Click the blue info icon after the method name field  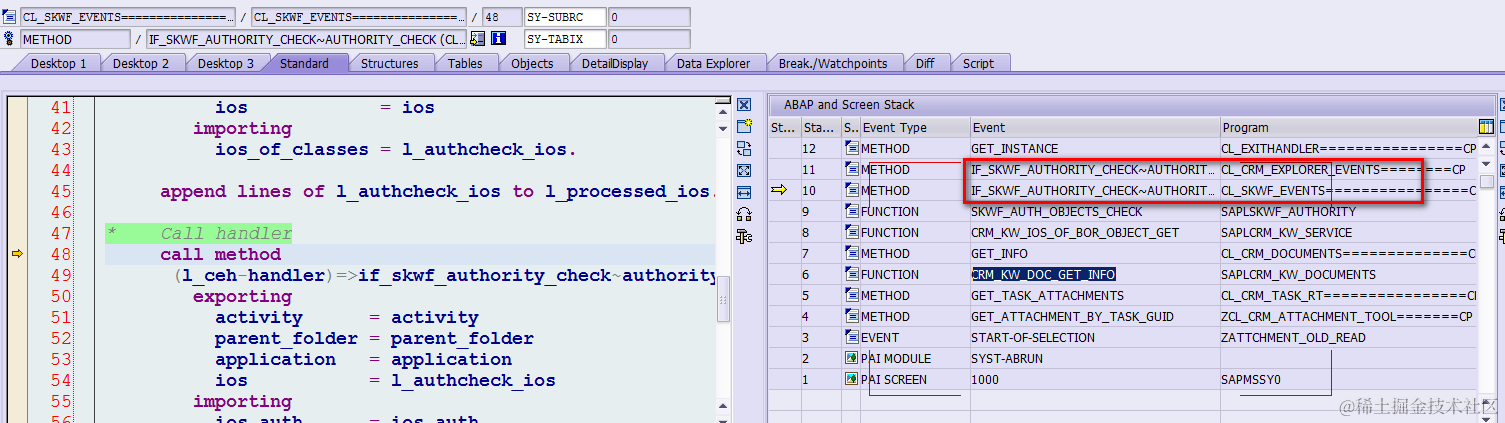click(x=498, y=39)
